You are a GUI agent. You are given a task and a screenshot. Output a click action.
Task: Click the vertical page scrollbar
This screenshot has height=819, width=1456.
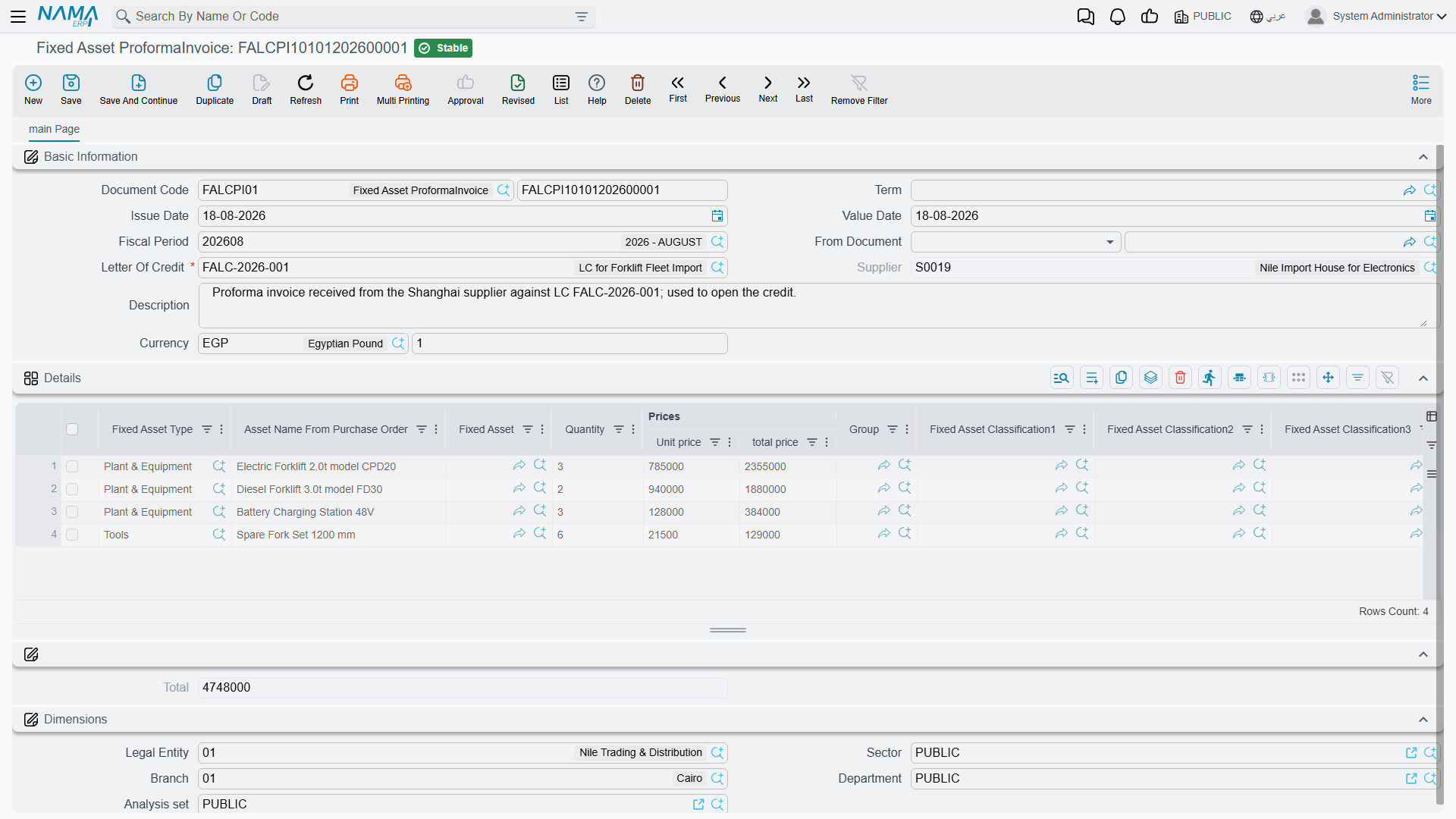pos(1439,474)
